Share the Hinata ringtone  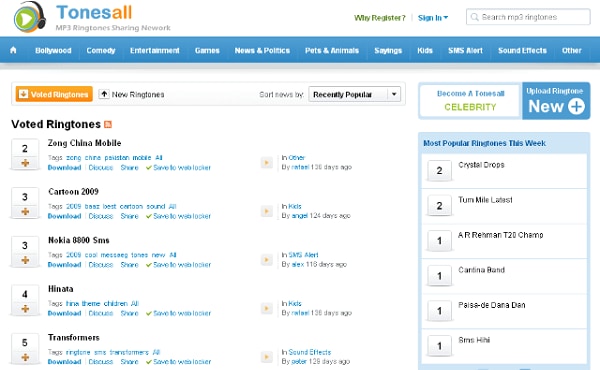(x=129, y=313)
